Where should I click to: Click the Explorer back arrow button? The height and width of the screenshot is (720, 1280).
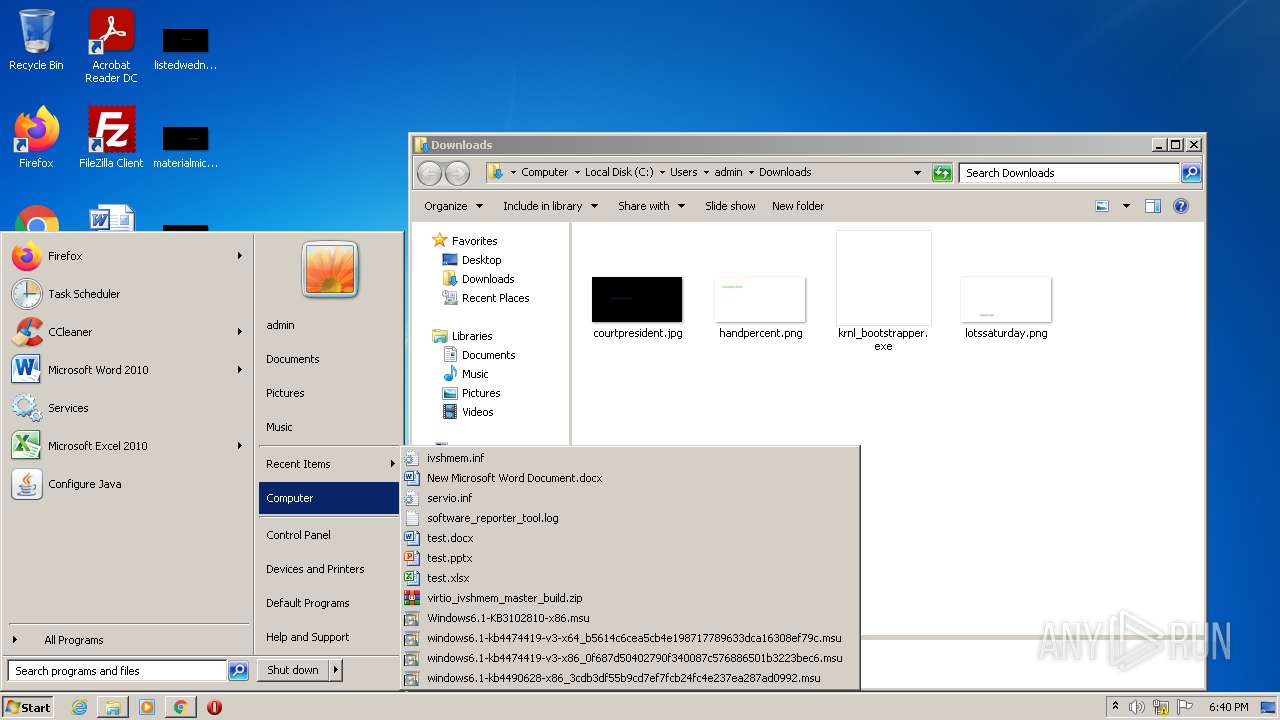[x=429, y=173]
